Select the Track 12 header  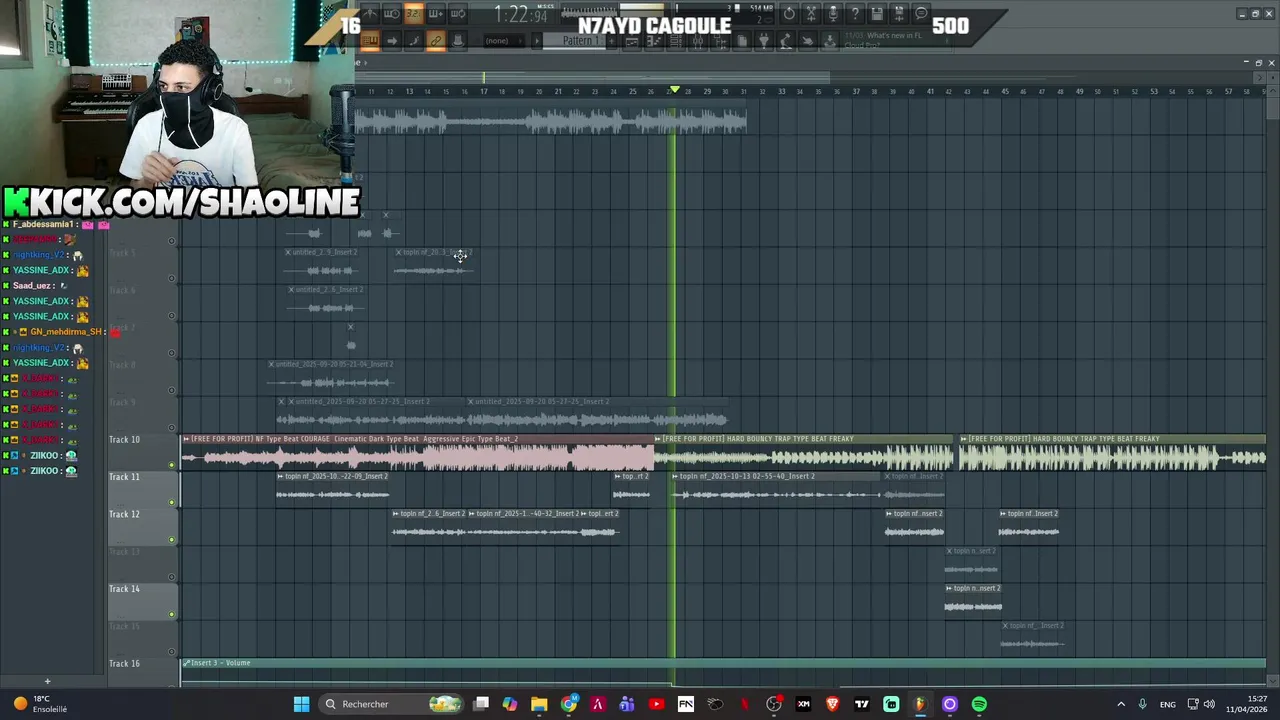click(x=142, y=527)
